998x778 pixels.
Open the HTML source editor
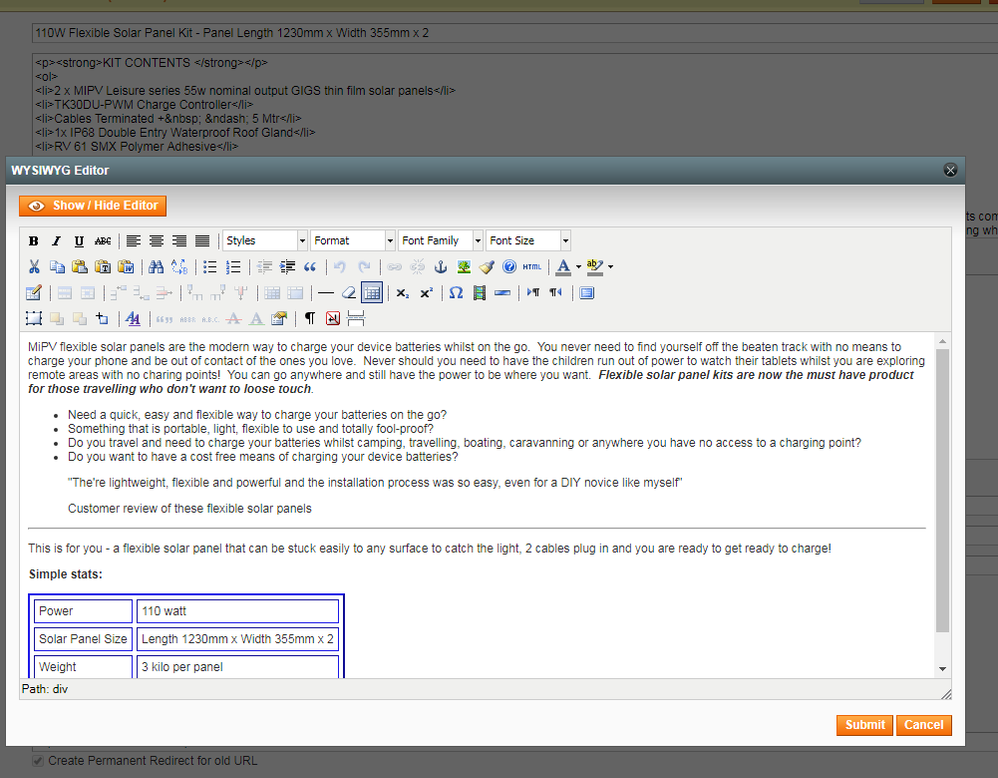point(532,267)
